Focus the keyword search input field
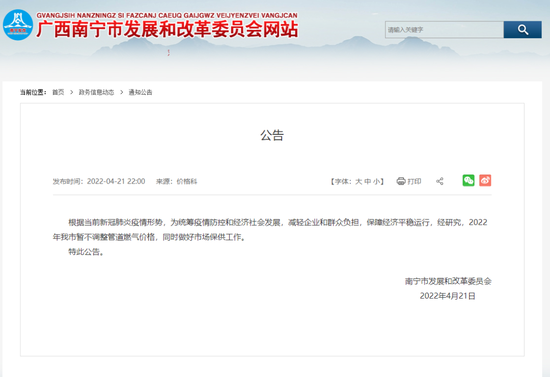Screen dimensions: 550x377 click(444, 30)
